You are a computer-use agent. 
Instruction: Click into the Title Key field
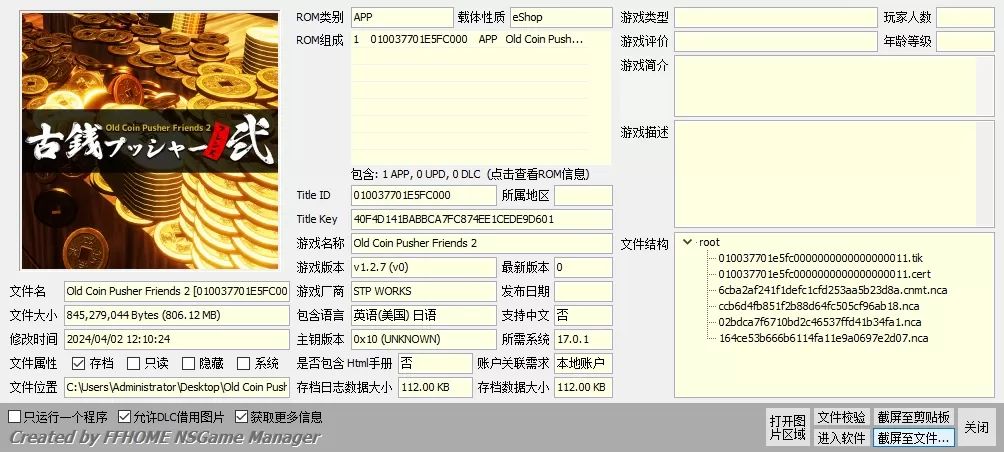click(x=481, y=219)
